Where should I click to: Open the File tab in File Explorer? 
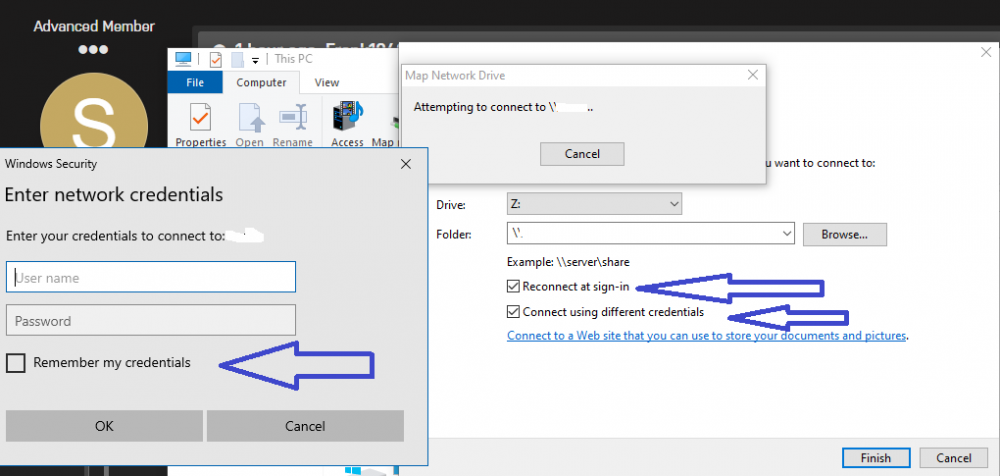pos(195,82)
